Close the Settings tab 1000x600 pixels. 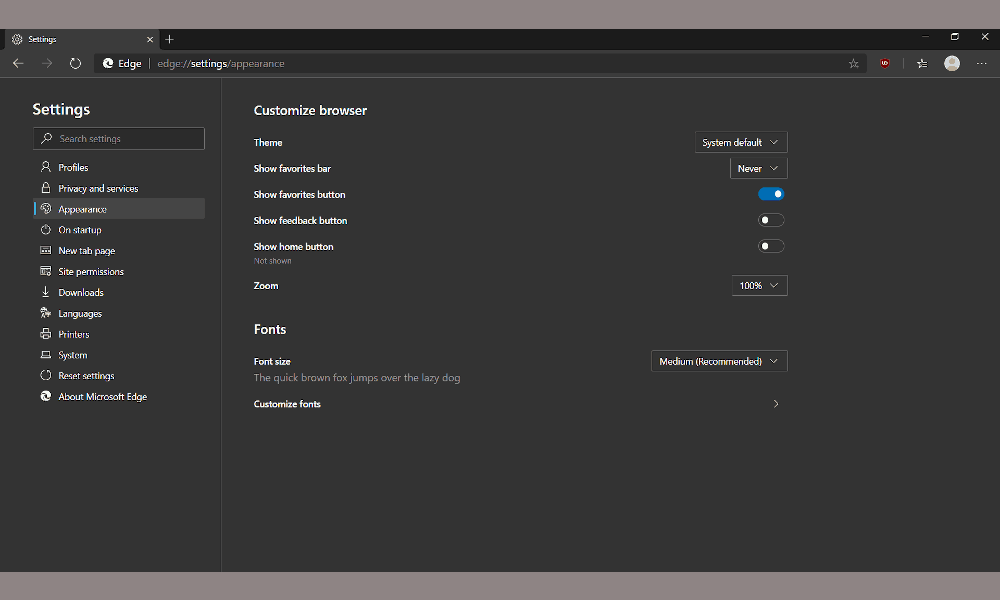pos(150,40)
